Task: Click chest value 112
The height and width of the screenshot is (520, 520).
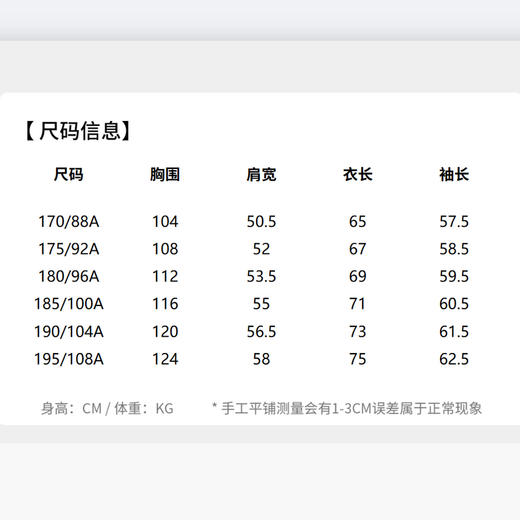Action: click(x=165, y=276)
